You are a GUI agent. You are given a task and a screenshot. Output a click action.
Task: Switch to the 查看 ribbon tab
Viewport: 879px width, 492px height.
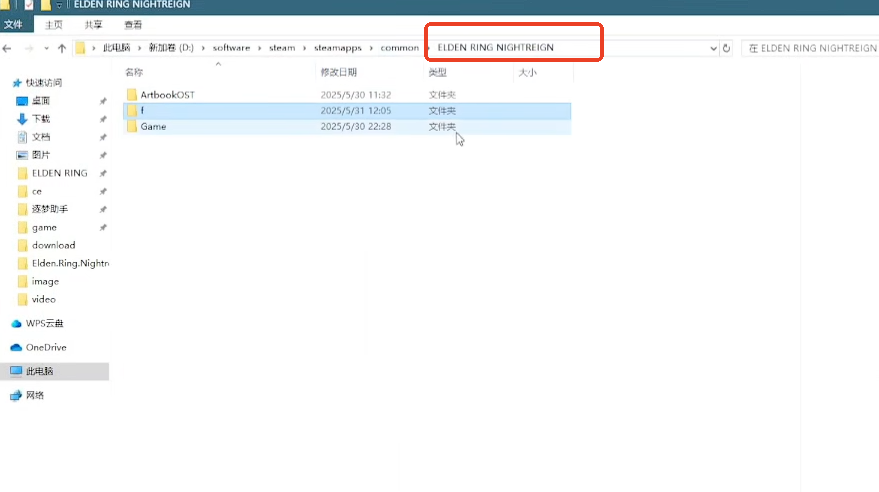pos(133,25)
